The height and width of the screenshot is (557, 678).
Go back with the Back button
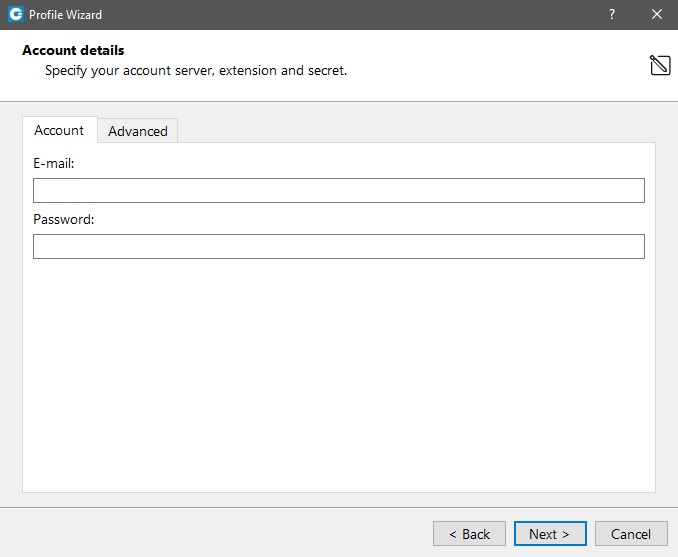[469, 534]
